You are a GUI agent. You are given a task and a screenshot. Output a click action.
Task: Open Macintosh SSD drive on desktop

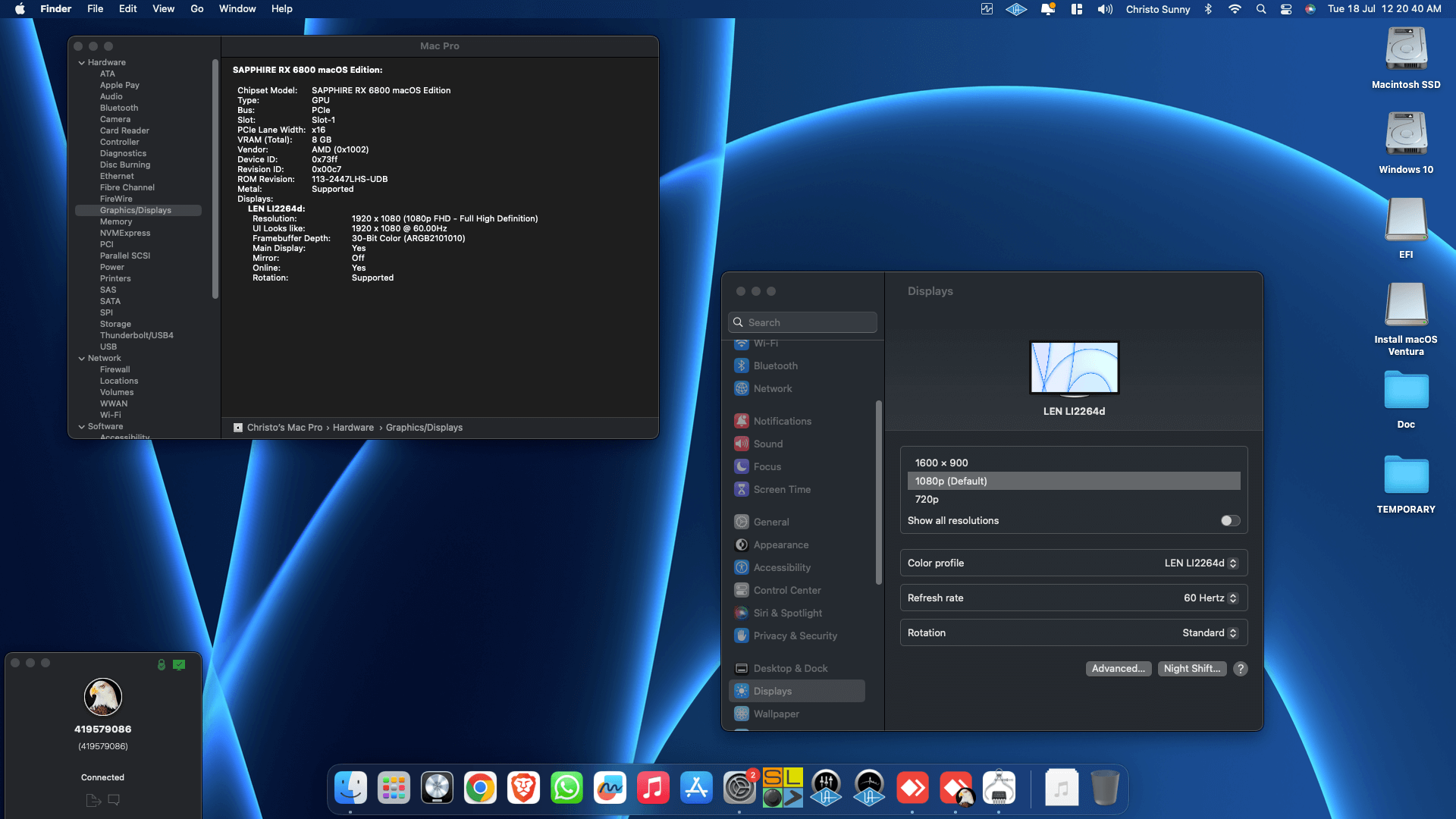[1406, 49]
